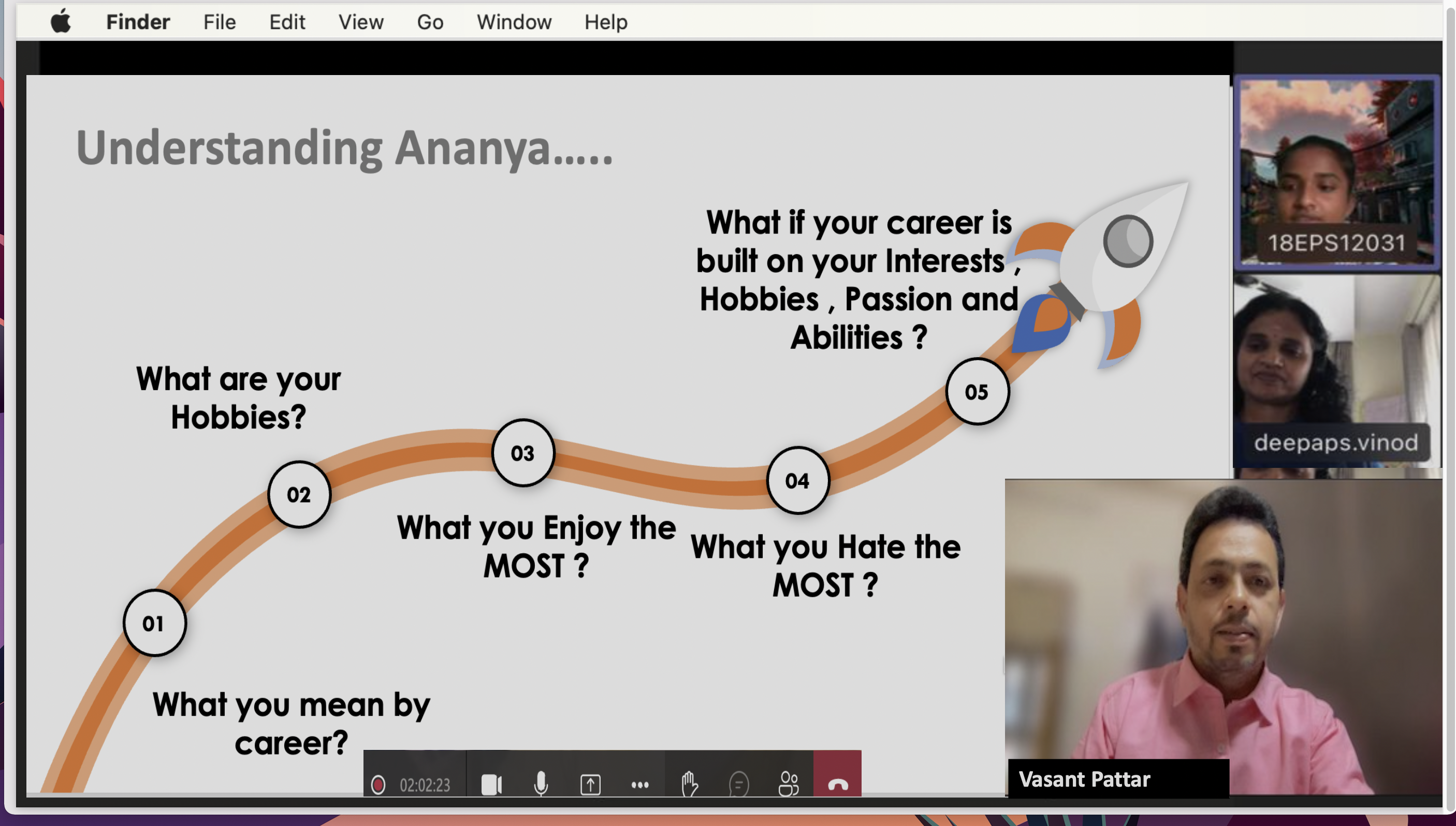Open the Apple menu
Image resolution: width=1456 pixels, height=826 pixels.
(61, 22)
